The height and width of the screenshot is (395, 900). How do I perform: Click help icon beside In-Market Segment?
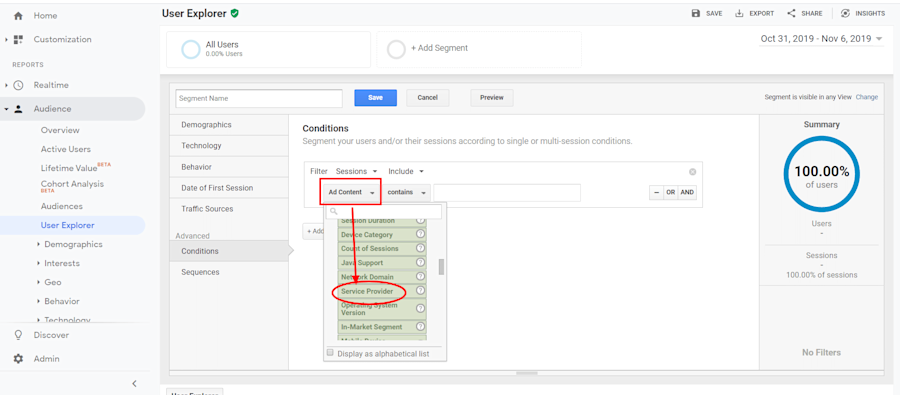coord(420,327)
